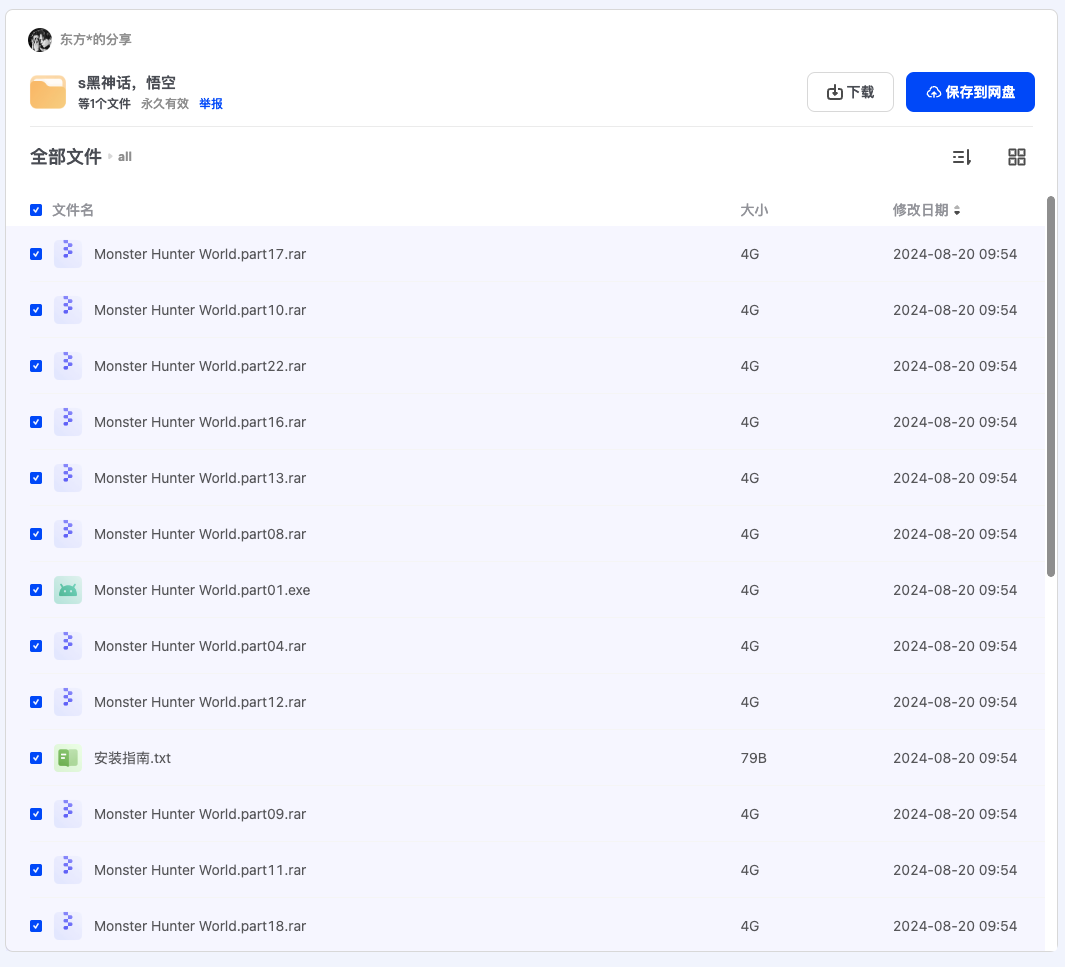Click the 'all' breadcrumb folder
Screen dimensions: 1065x967
124,157
